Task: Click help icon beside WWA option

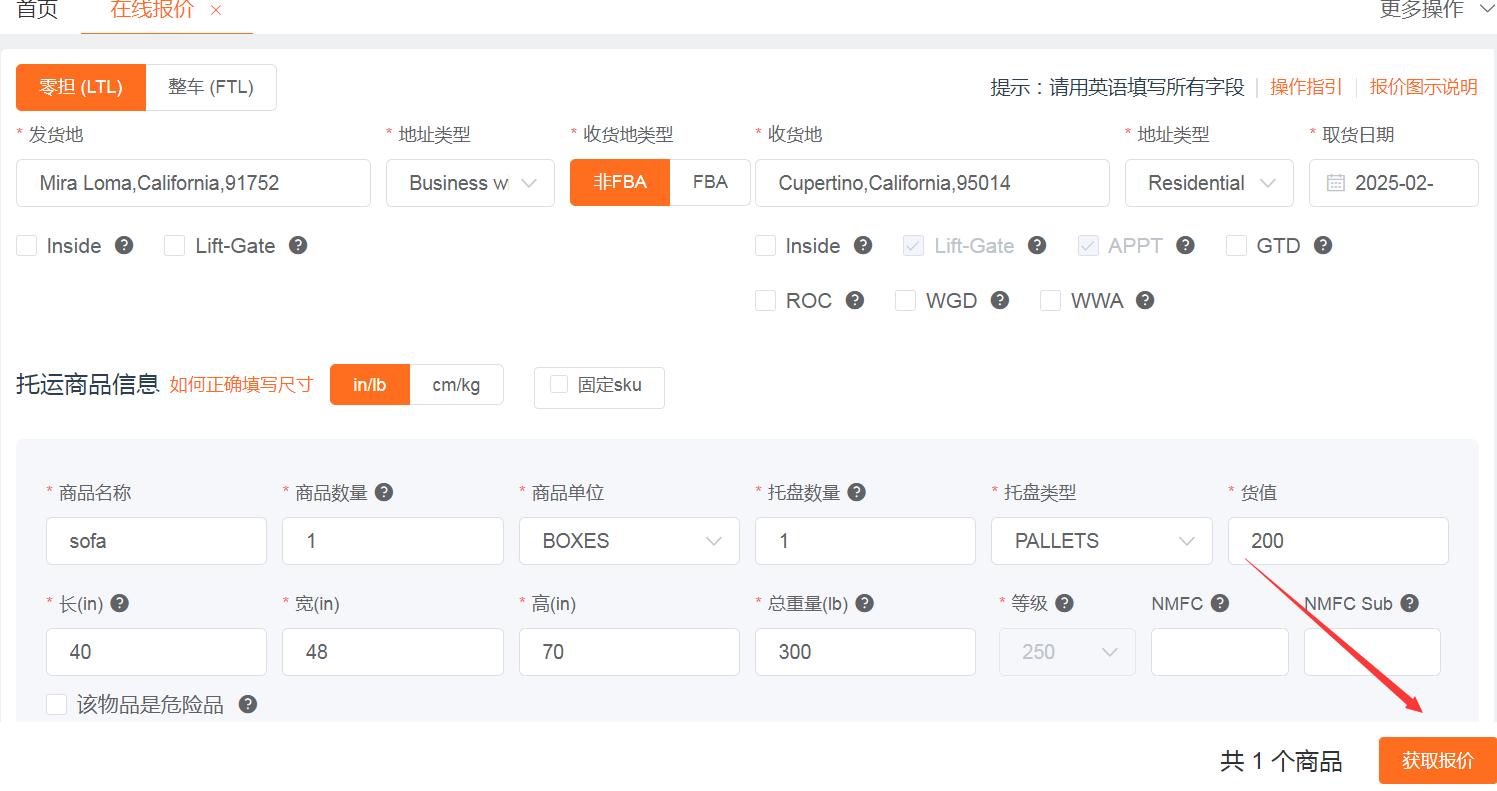Action: 1145,300
